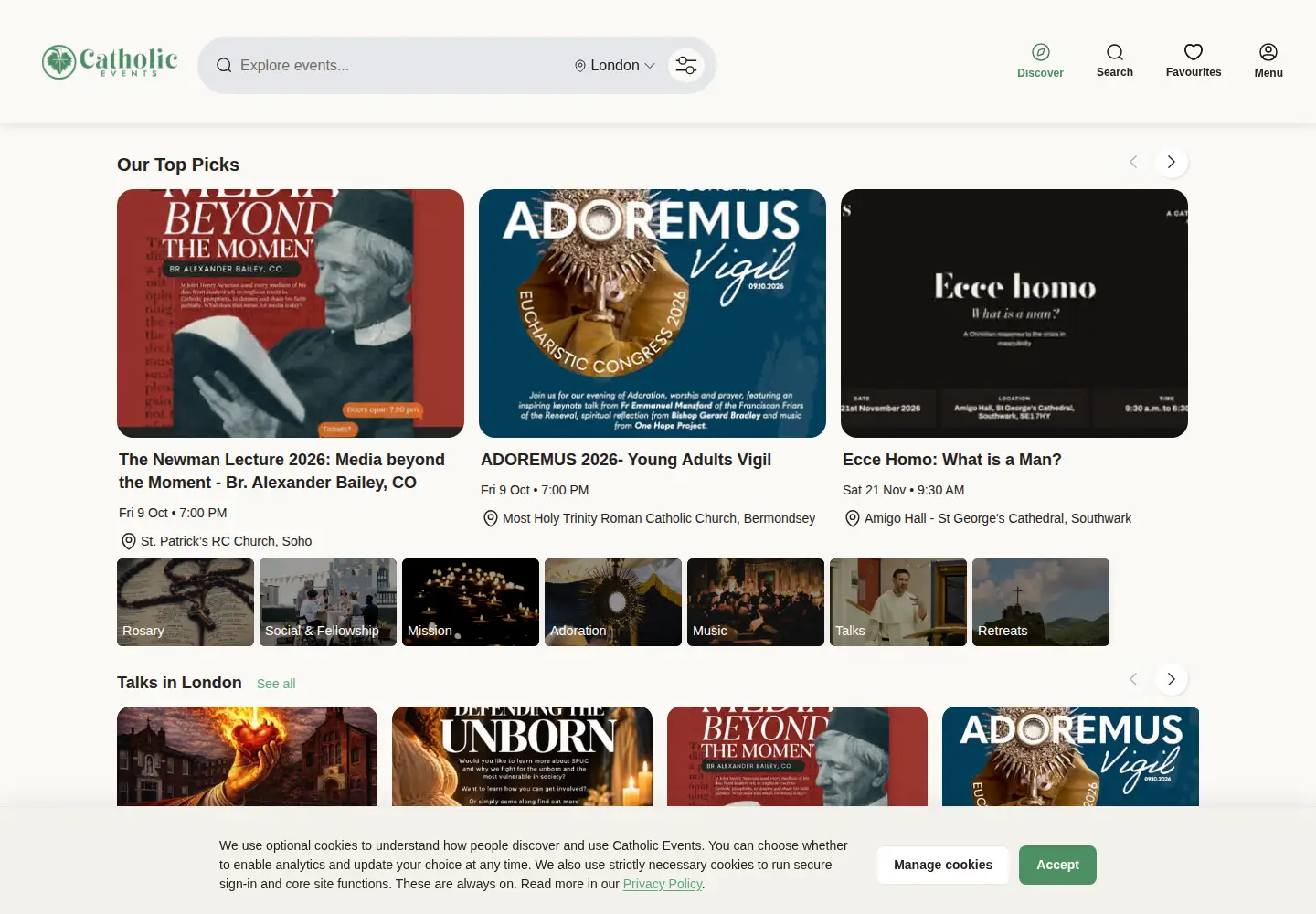Screen dimensions: 1316x914
Task: Select the Rosary category tile
Action: 186,602
